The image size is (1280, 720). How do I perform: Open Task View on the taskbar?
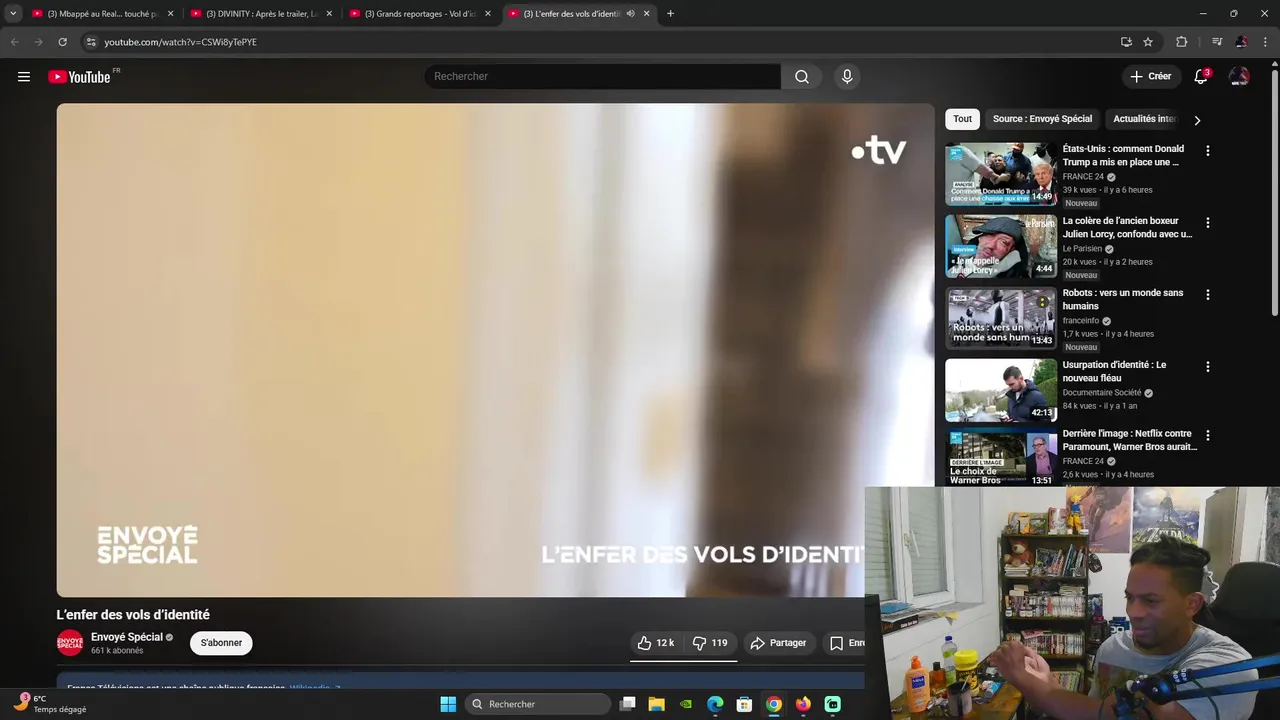click(x=627, y=704)
